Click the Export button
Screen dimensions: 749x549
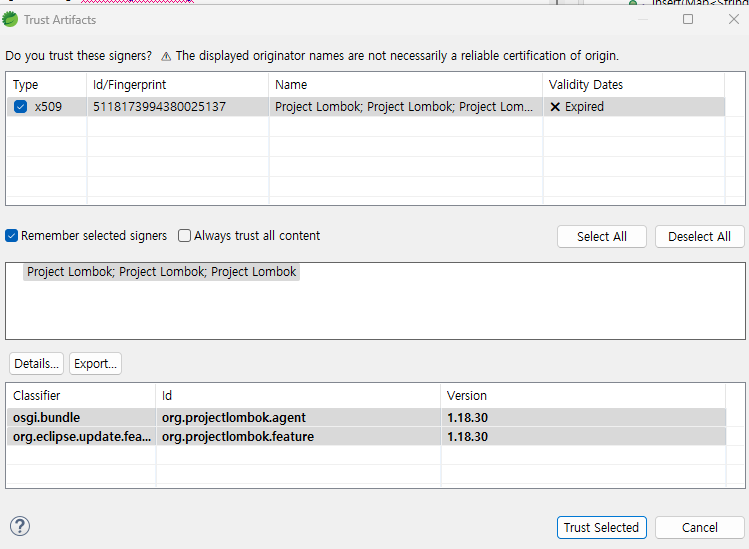coord(95,364)
